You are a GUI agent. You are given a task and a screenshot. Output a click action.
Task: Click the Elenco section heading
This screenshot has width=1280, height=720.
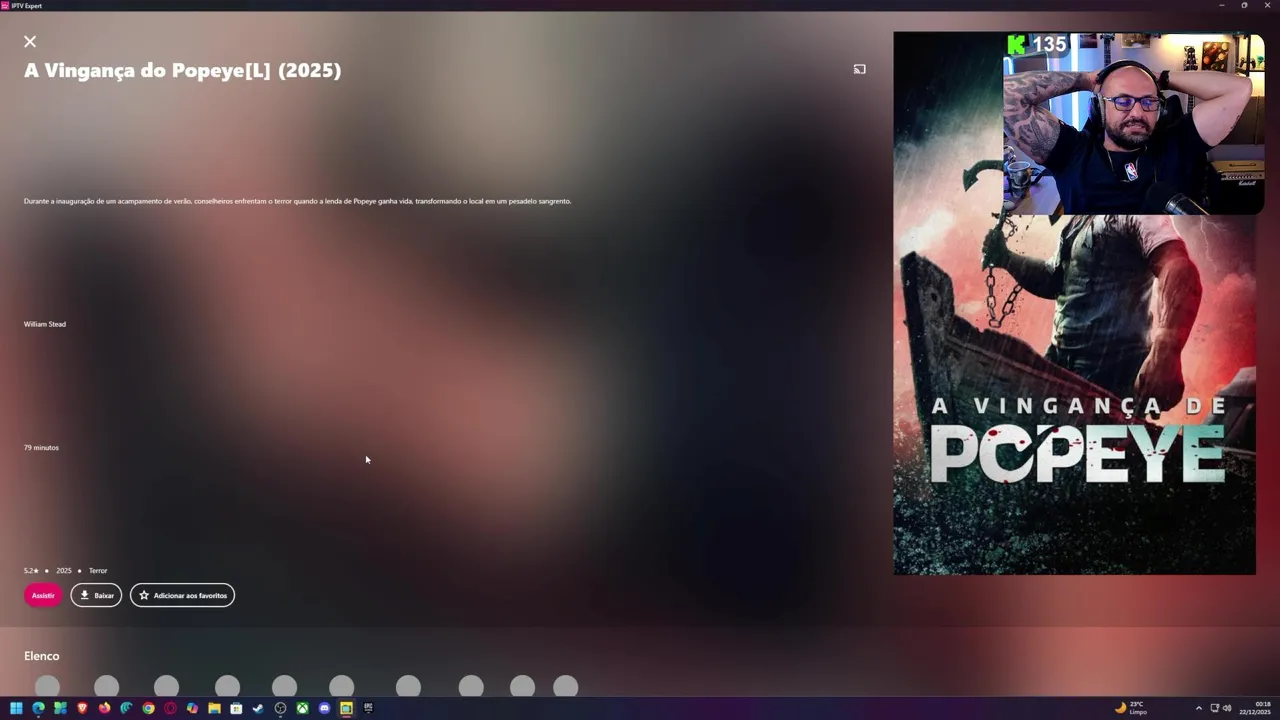coord(42,656)
